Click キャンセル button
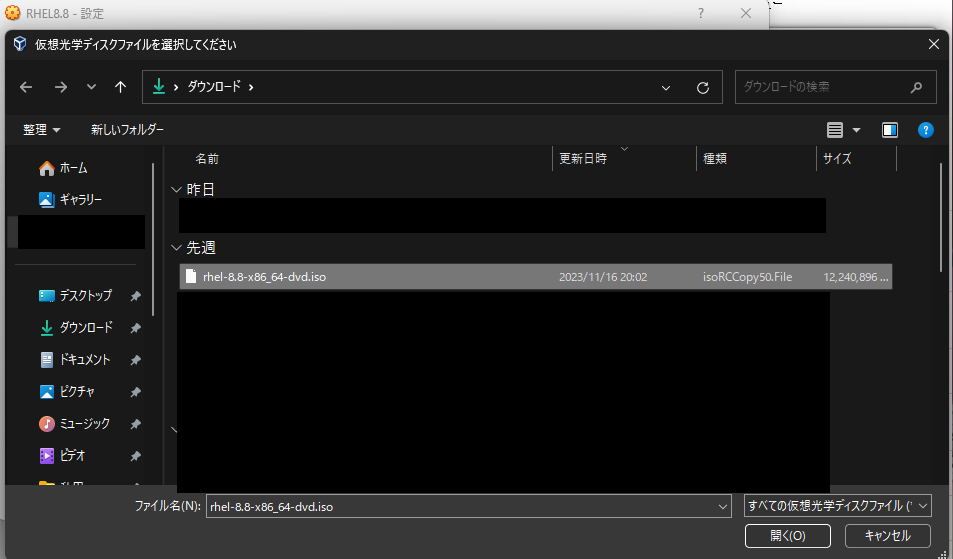The height and width of the screenshot is (559, 953). click(x=887, y=536)
